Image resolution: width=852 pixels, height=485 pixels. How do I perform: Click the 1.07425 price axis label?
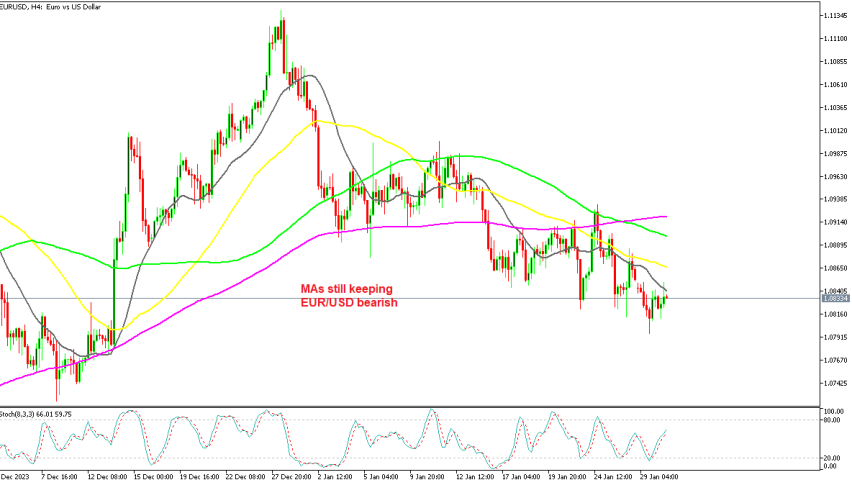[836, 383]
